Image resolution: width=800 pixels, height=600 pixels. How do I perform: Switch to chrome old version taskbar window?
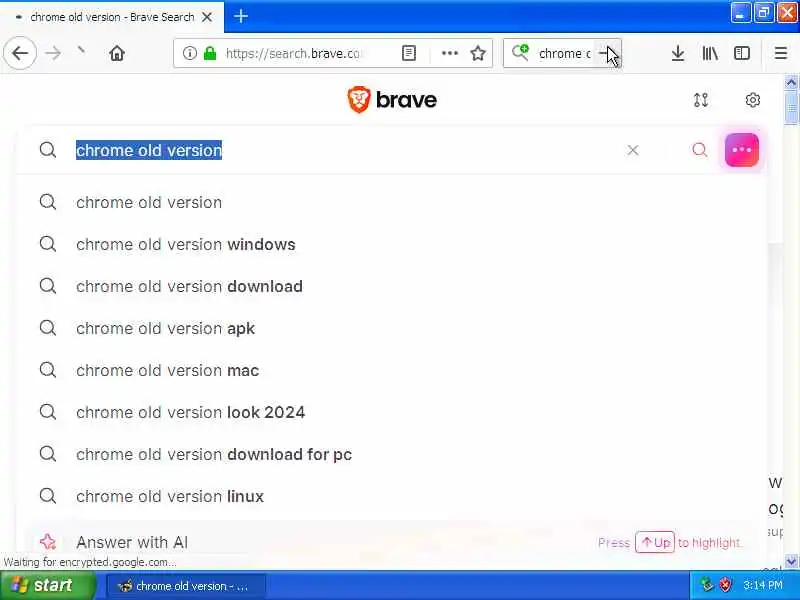(x=186, y=586)
